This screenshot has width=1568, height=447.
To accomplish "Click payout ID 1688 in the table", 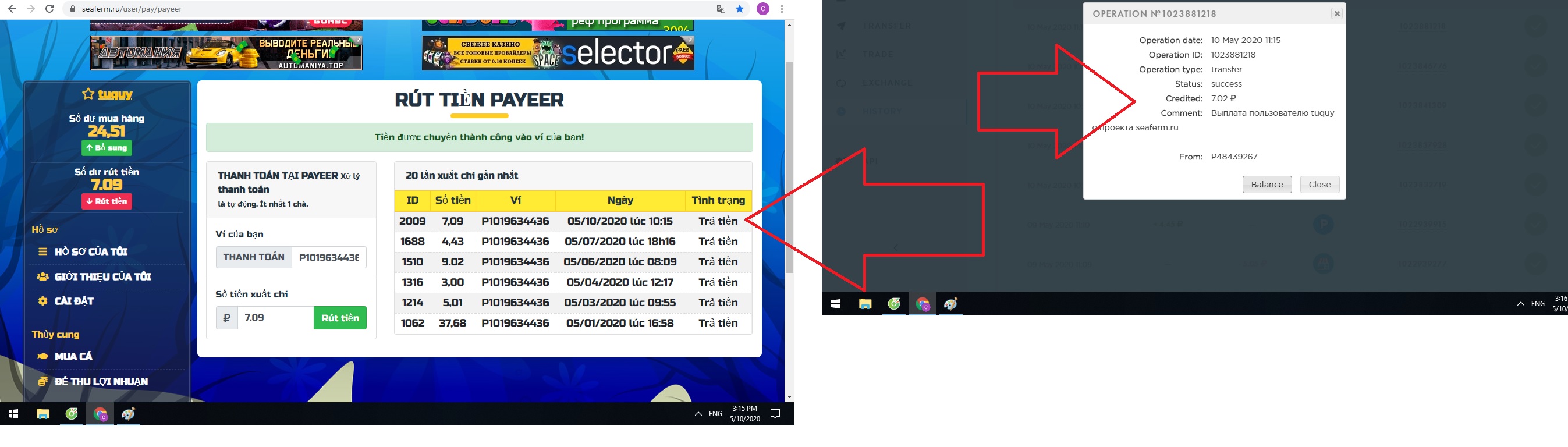I will pyautogui.click(x=413, y=242).
